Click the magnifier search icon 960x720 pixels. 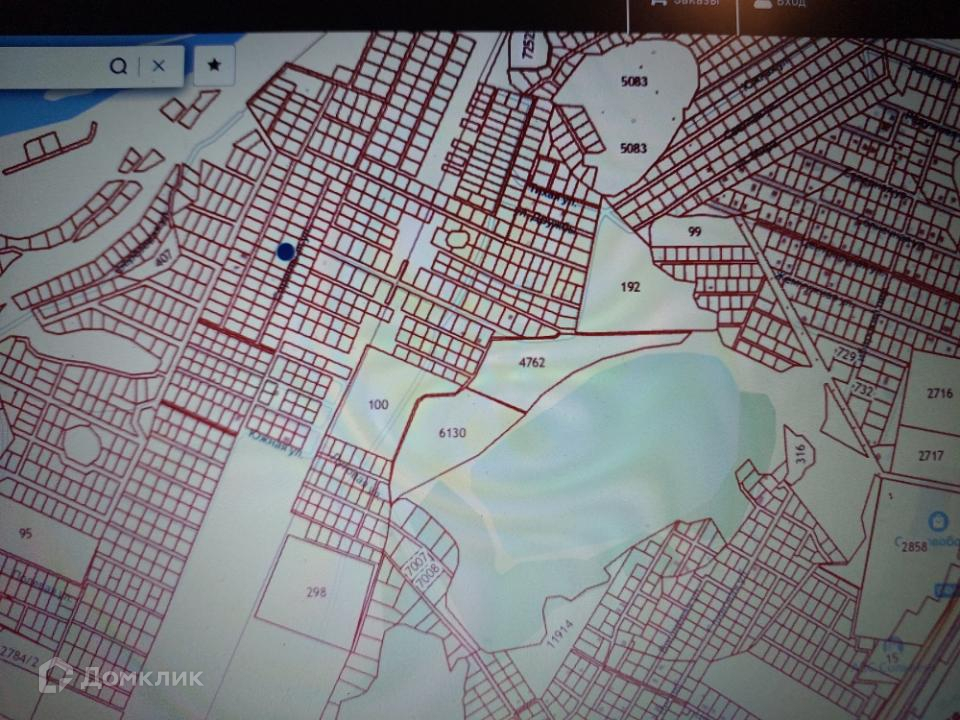coord(118,66)
